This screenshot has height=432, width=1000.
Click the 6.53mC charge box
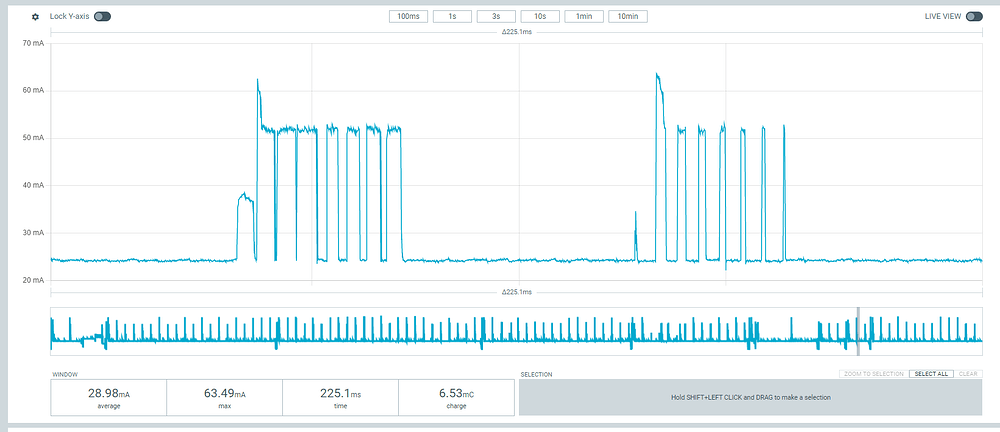coord(456,398)
